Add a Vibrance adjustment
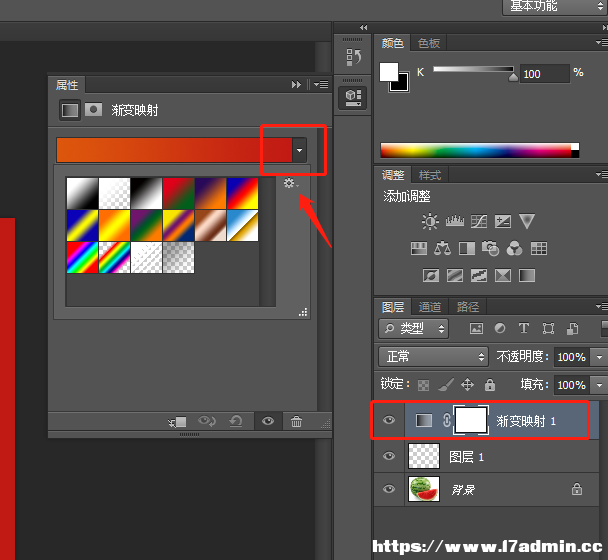This screenshot has width=608, height=560. click(527, 221)
